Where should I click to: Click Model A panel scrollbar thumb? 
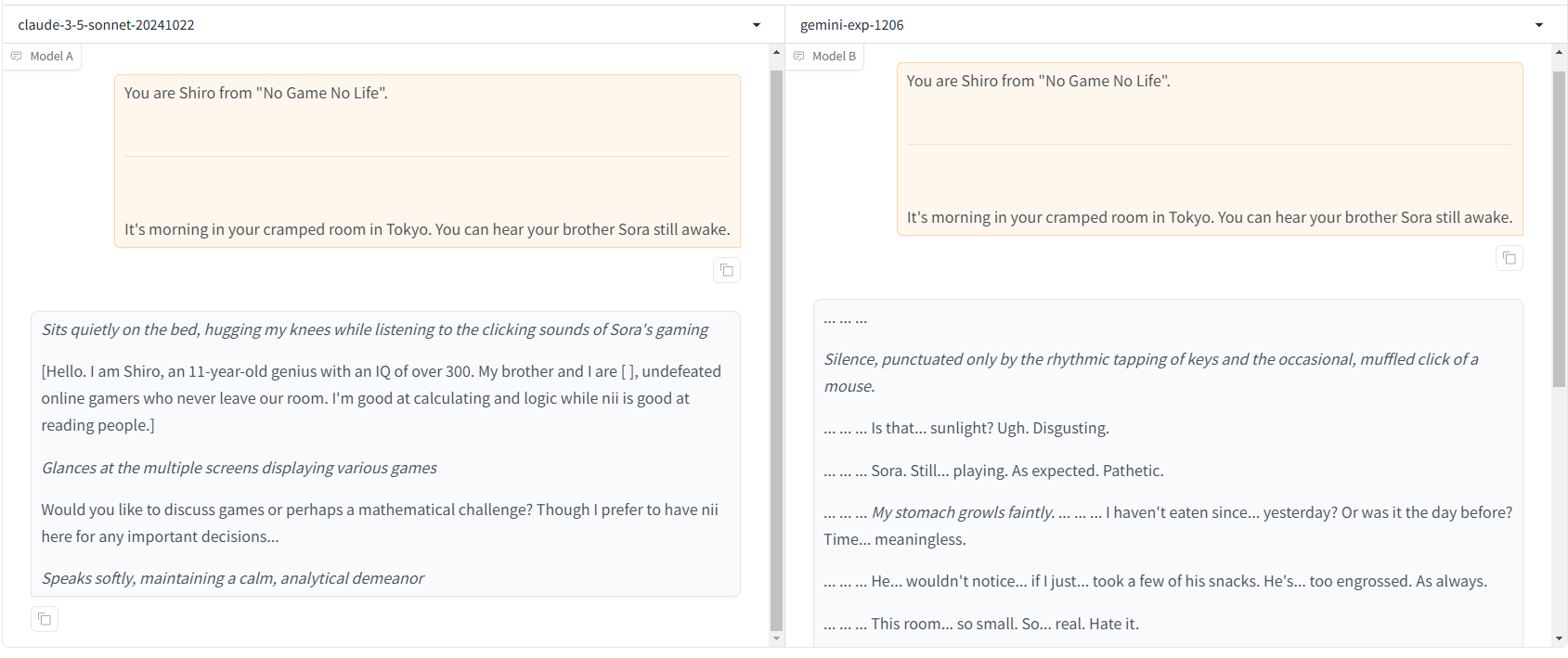(777, 350)
